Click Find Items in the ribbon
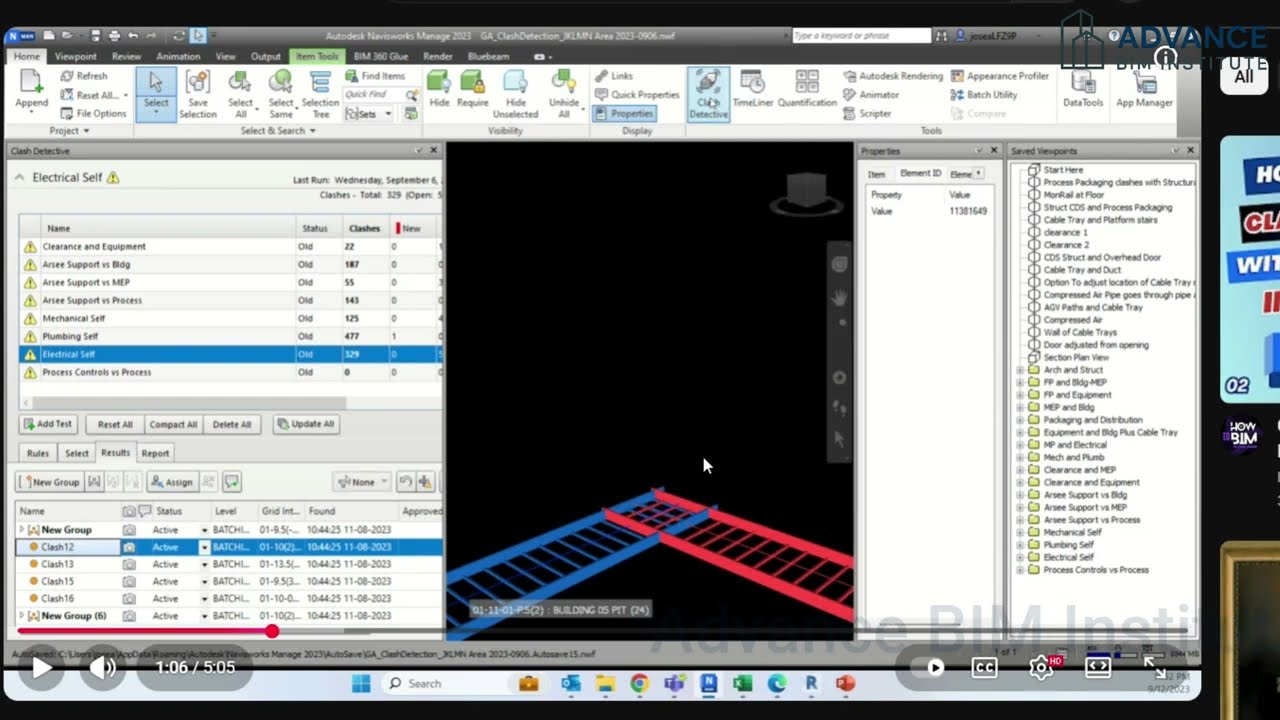The image size is (1280, 720). pos(375,76)
